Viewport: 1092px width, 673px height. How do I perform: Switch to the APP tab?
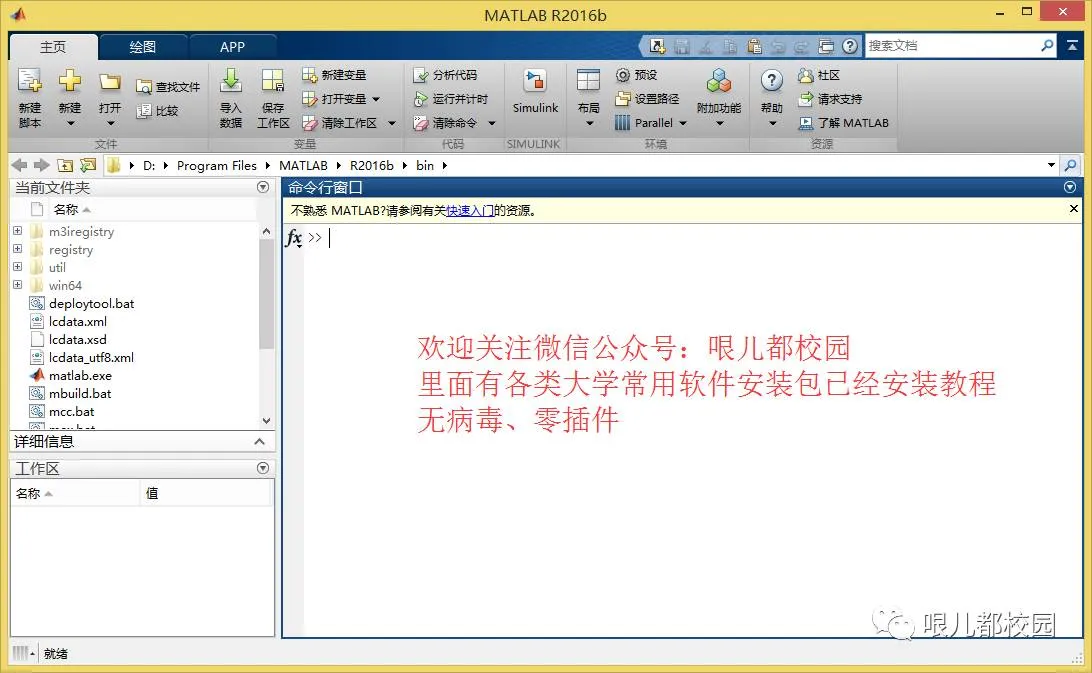pyautogui.click(x=233, y=47)
